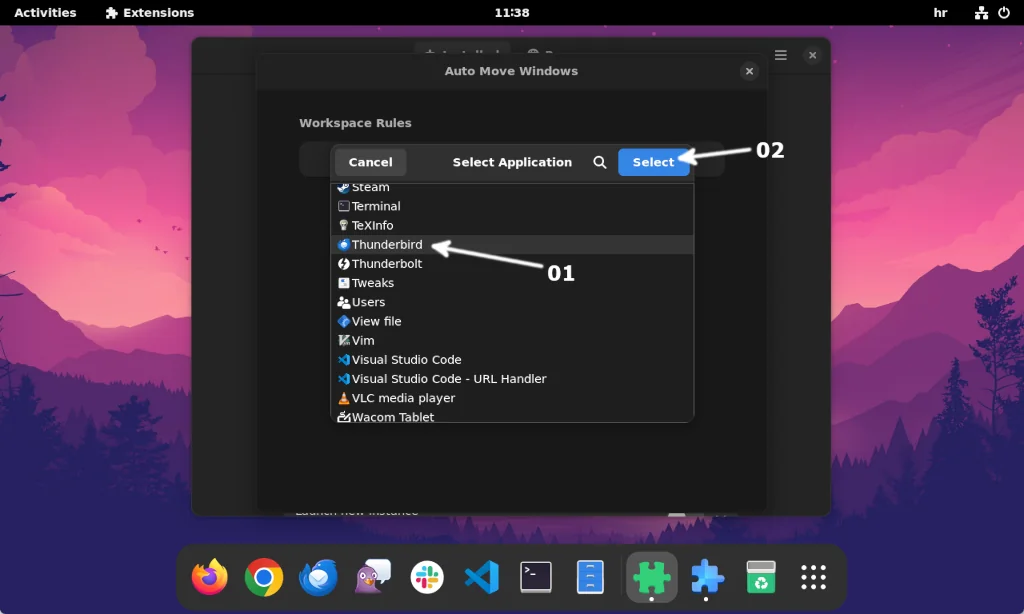Screen dimensions: 1024x614
Task: Pick Steam from the application list
Action: pos(371,186)
